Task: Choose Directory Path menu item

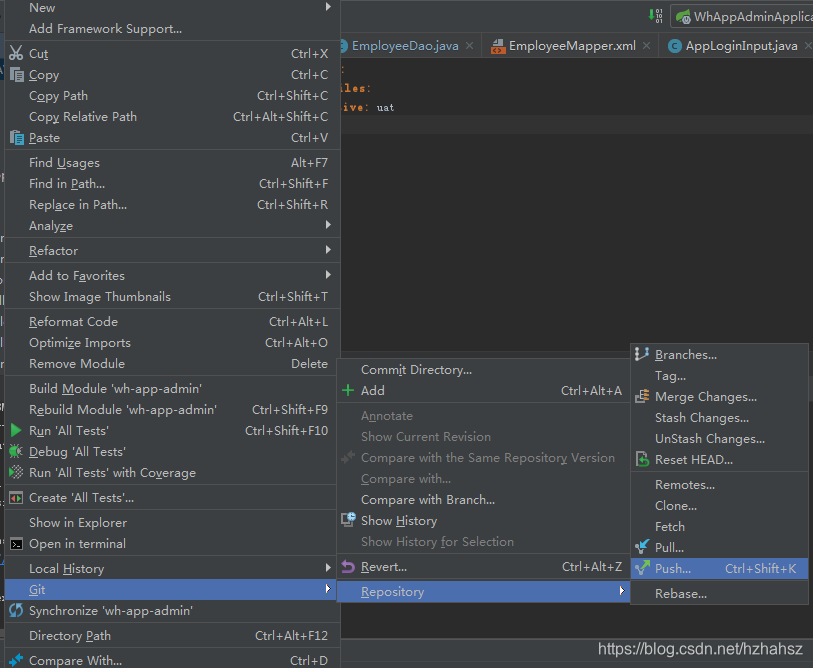Action: pos(172,636)
